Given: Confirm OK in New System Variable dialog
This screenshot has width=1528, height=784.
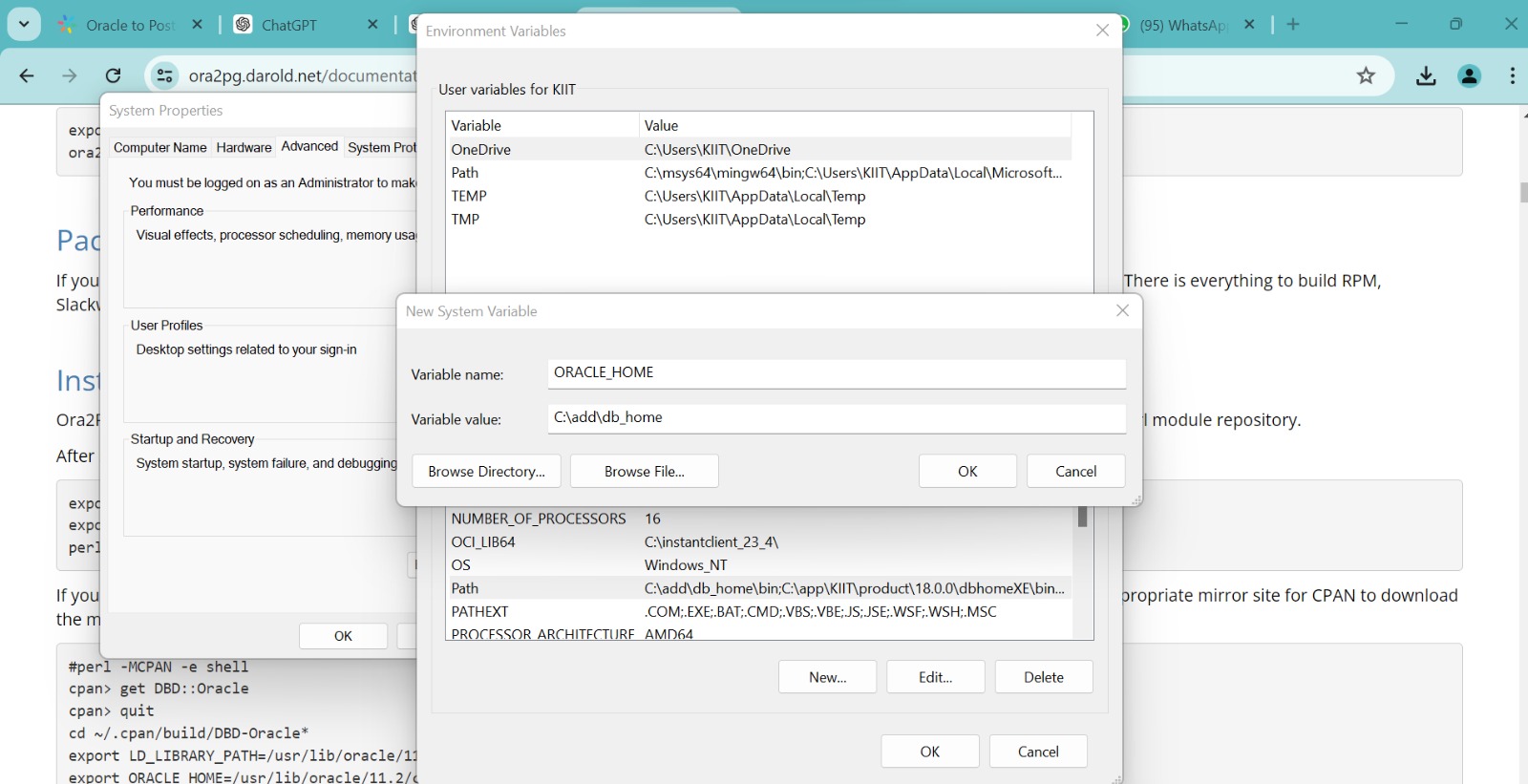Looking at the screenshot, I should (967, 471).
